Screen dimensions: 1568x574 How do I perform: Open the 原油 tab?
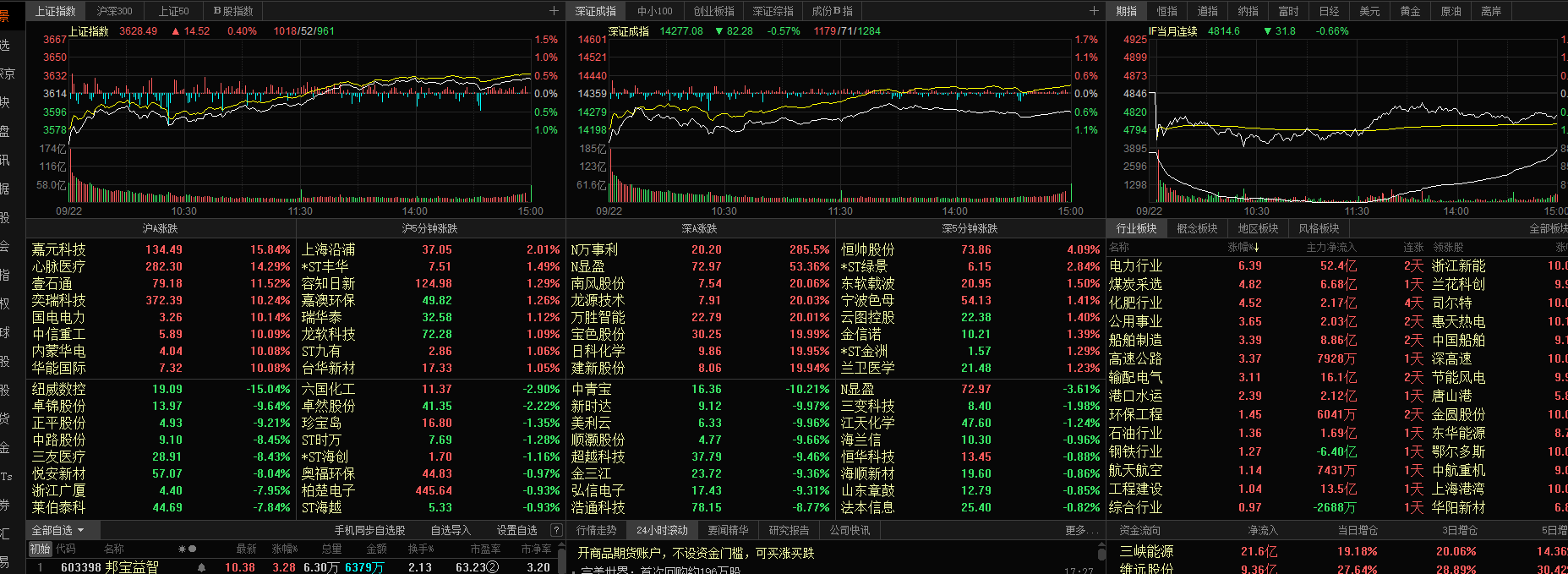[x=1451, y=11]
